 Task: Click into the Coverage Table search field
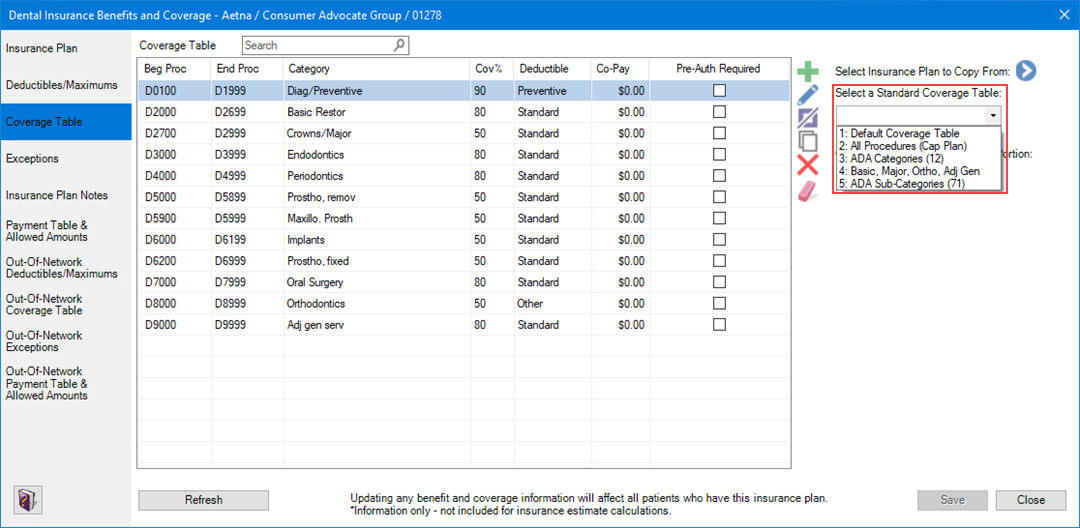pyautogui.click(x=316, y=45)
